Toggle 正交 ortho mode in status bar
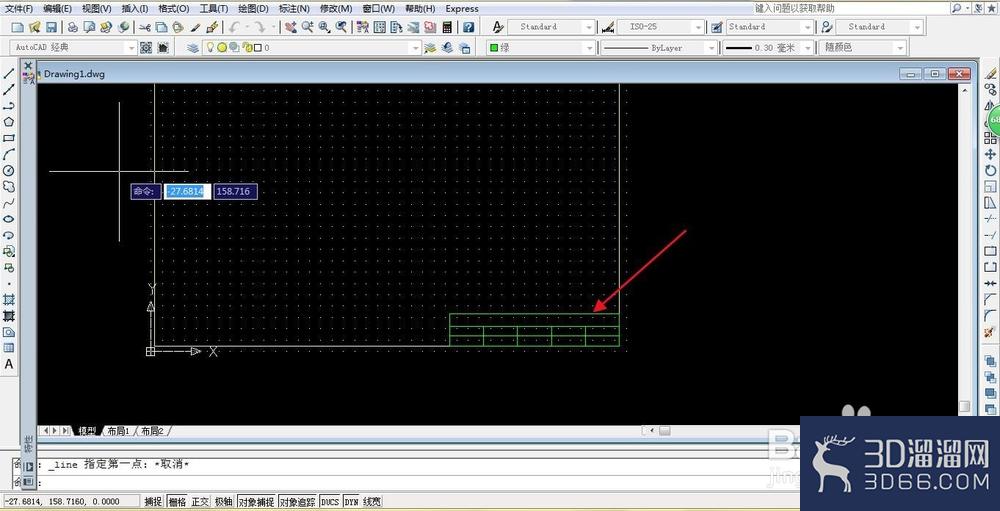Image resolution: width=1000 pixels, height=511 pixels. pyautogui.click(x=200, y=502)
